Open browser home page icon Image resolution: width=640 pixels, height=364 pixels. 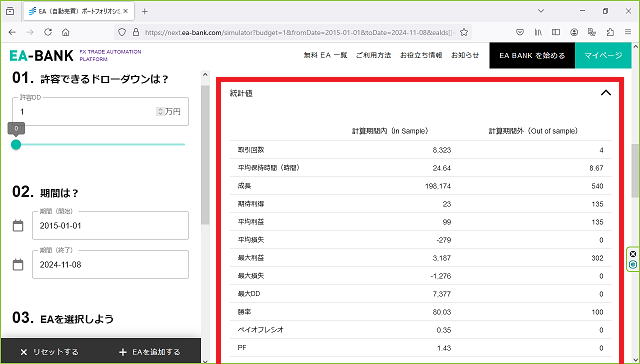[x=66, y=32]
